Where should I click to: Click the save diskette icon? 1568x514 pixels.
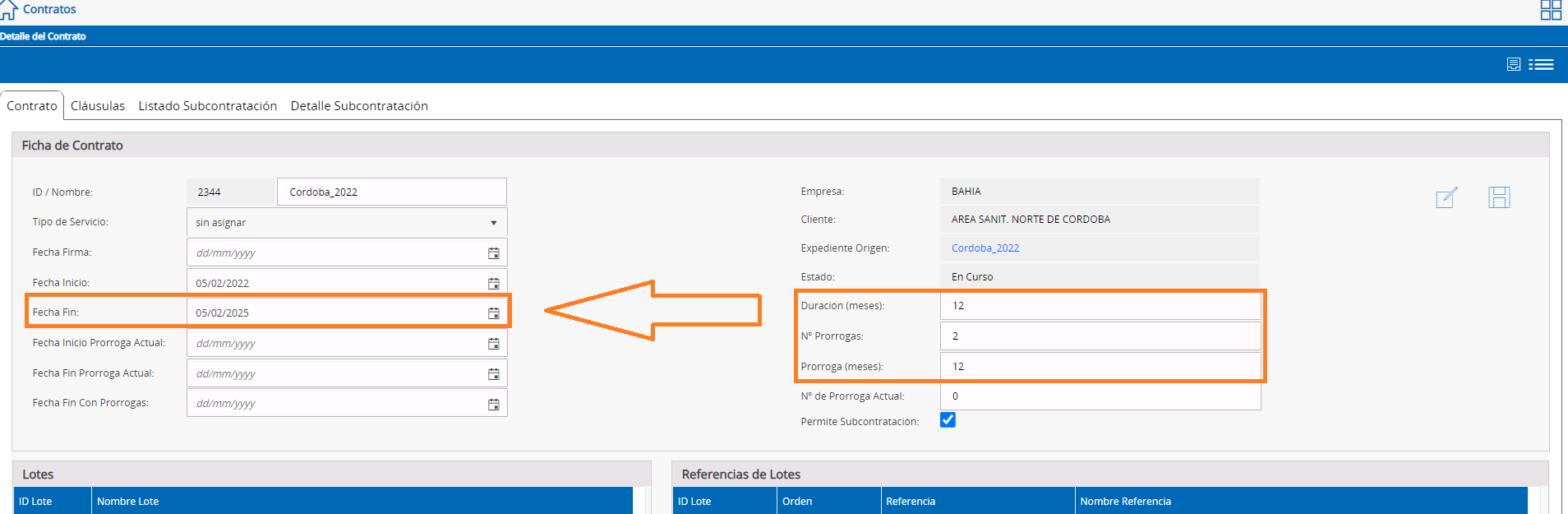[x=1499, y=197]
